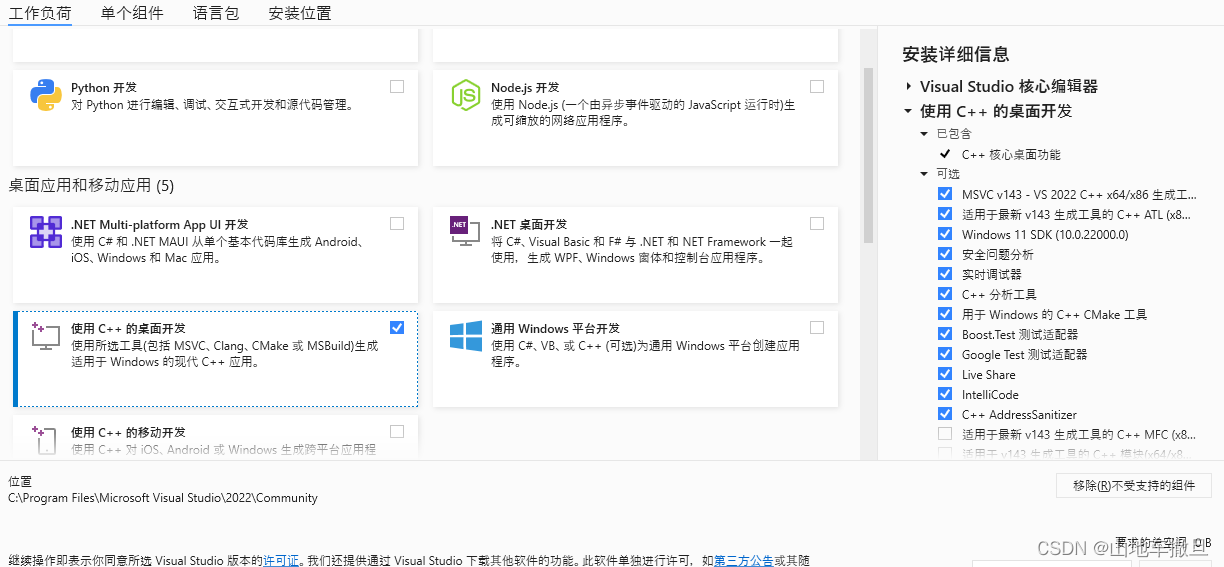Click the C++ mobile development icon
Image resolution: width=1224 pixels, height=567 pixels.
click(x=44, y=441)
